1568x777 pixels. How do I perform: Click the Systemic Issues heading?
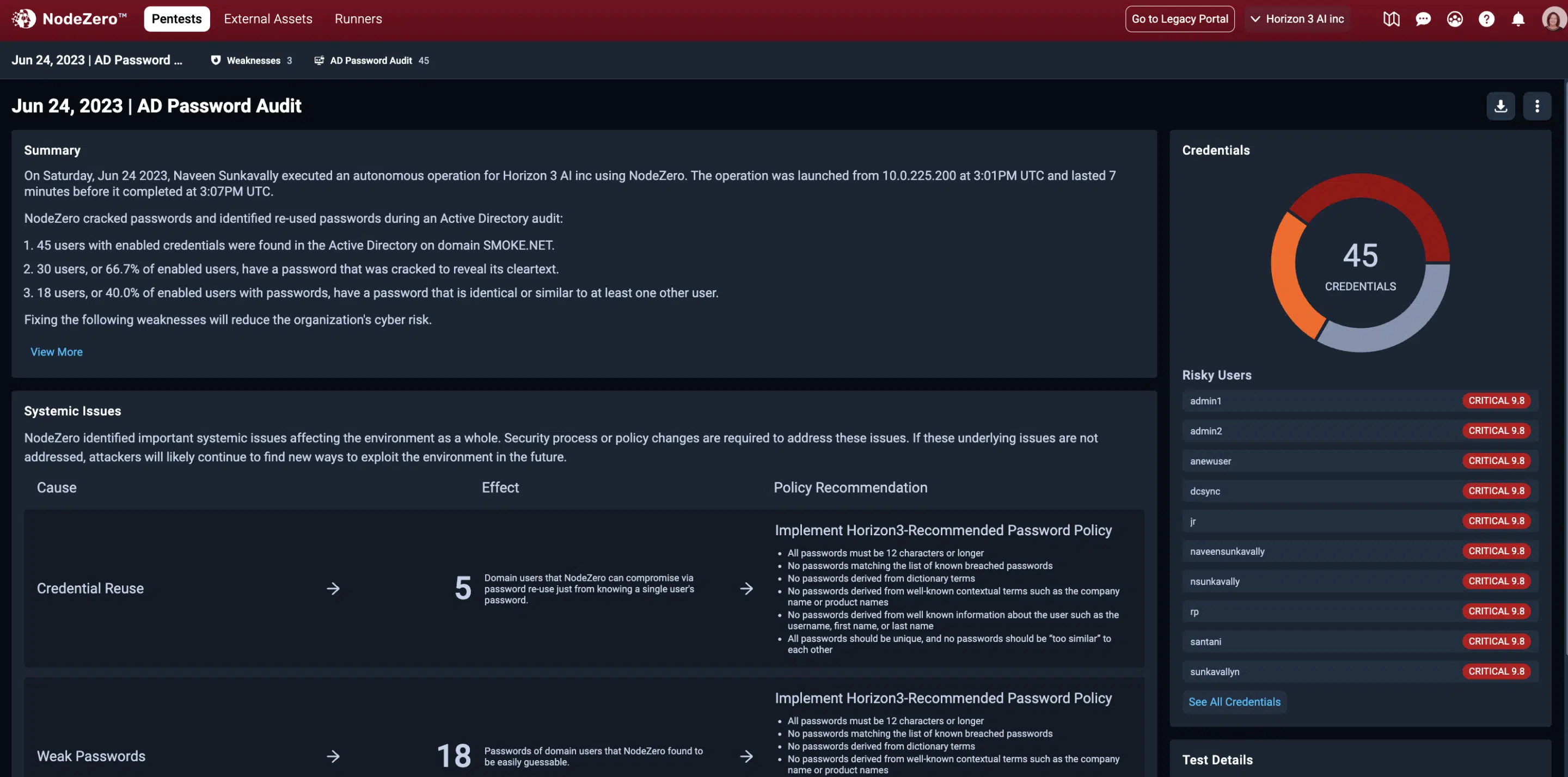point(72,411)
